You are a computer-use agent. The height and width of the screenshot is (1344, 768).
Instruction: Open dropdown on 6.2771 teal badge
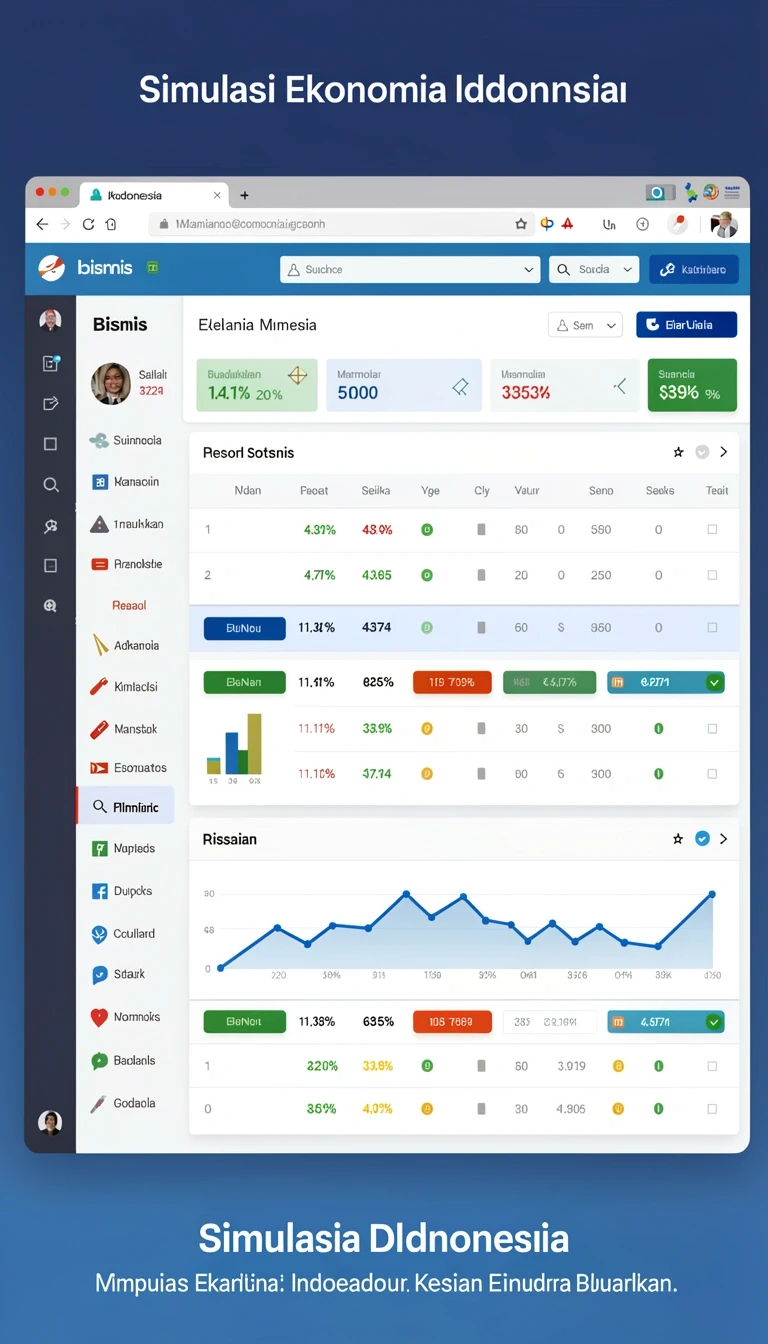[x=714, y=682]
